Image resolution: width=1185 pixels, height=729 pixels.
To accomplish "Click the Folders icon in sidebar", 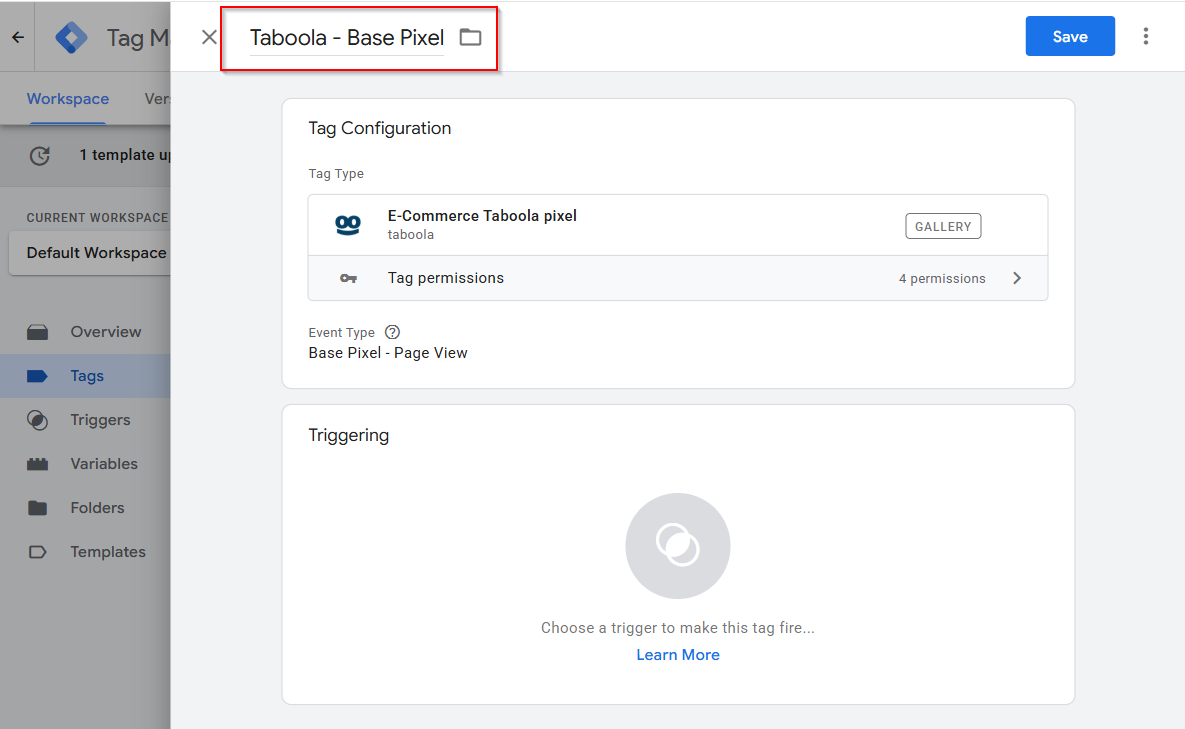I will click(x=37, y=508).
